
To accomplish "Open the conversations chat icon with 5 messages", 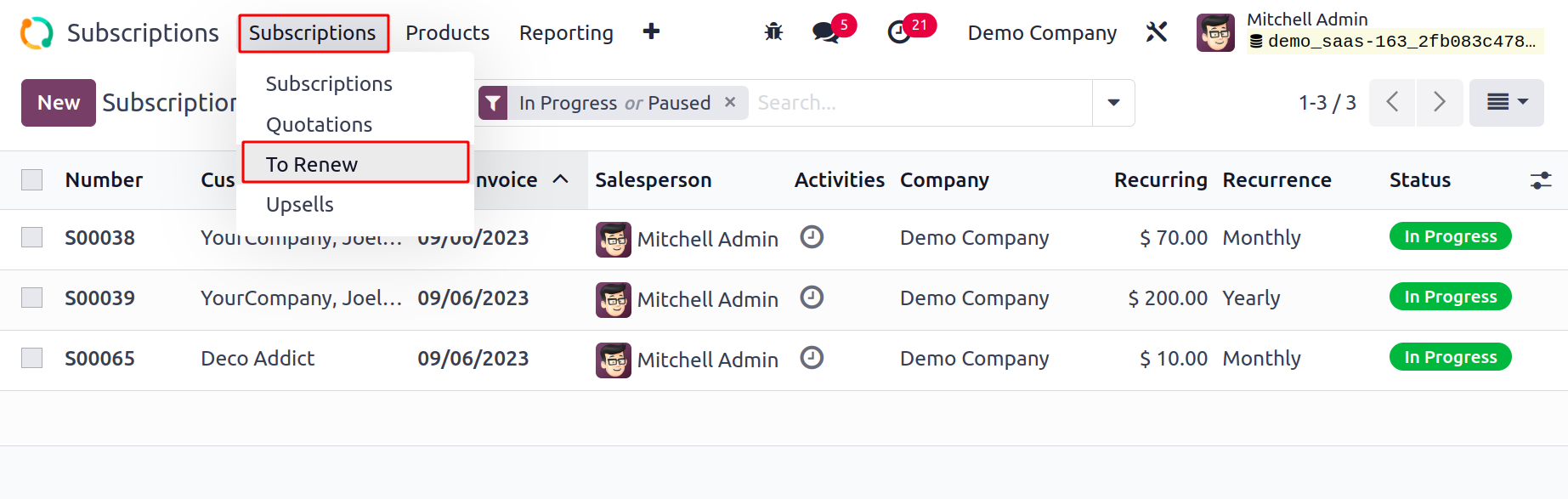I will pyautogui.click(x=825, y=32).
